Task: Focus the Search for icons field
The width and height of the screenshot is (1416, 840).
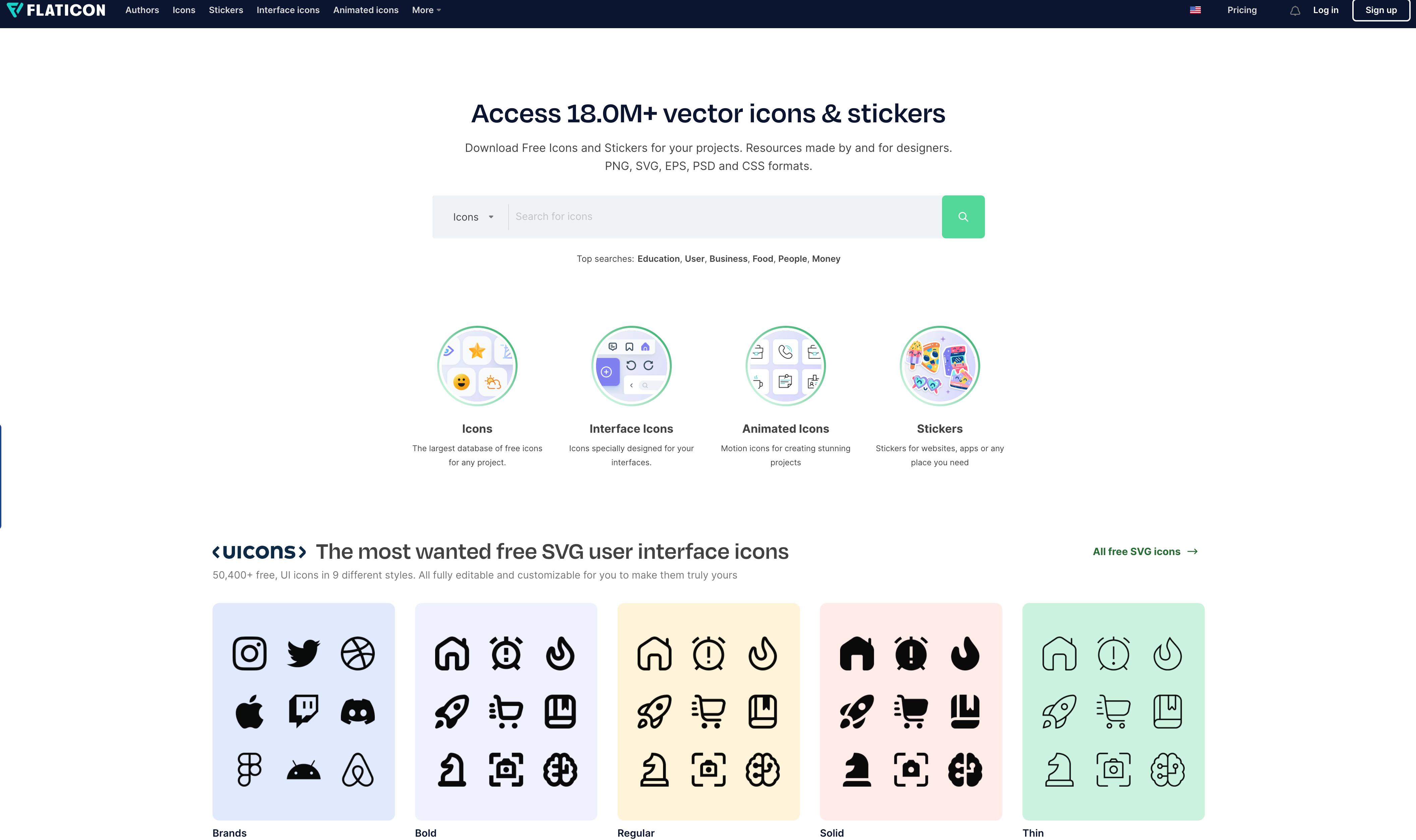Action: [x=724, y=217]
